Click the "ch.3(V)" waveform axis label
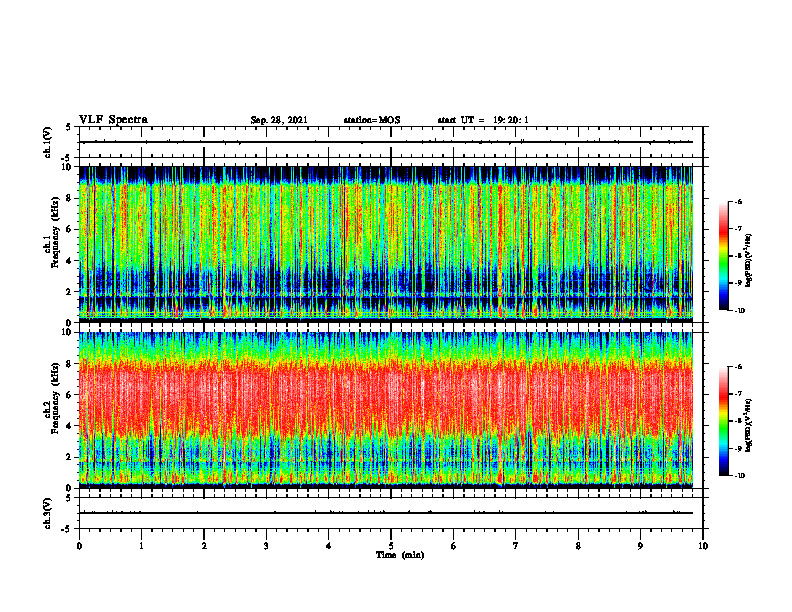This screenshot has height=612, width=792. 48,513
